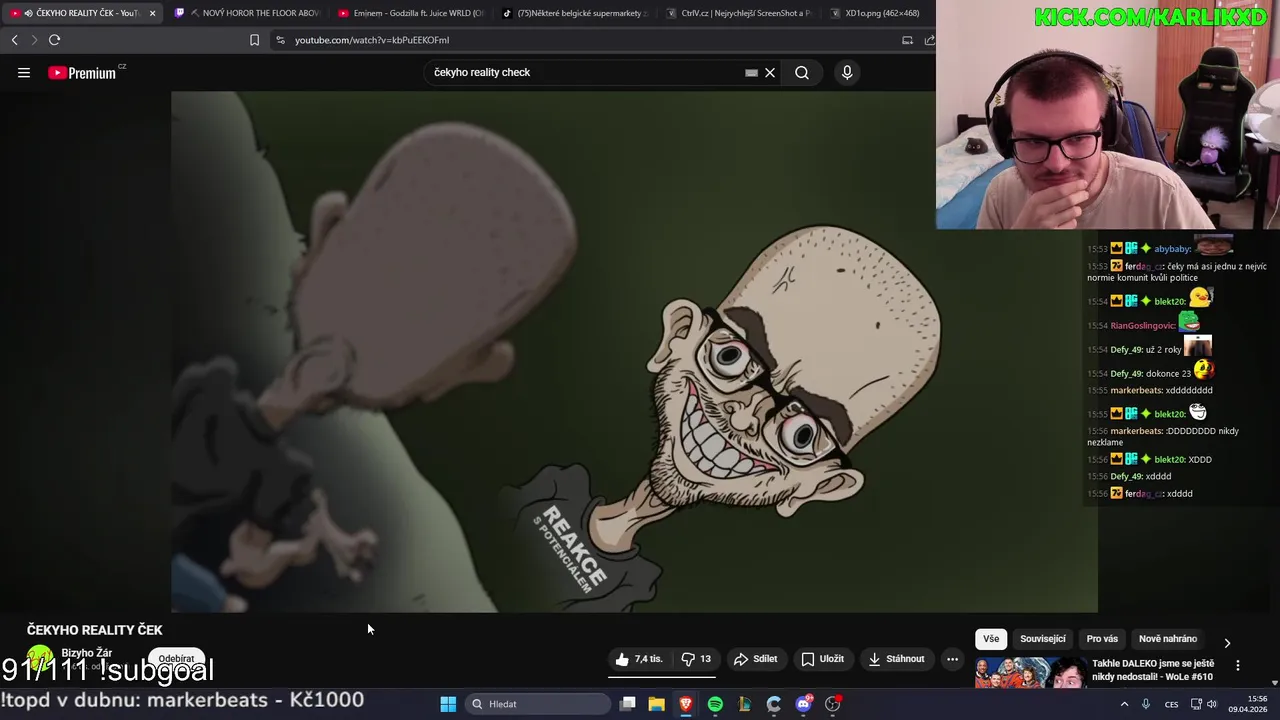This screenshot has width=1280, height=720.
Task: Open Windows Start menu
Action: click(448, 704)
